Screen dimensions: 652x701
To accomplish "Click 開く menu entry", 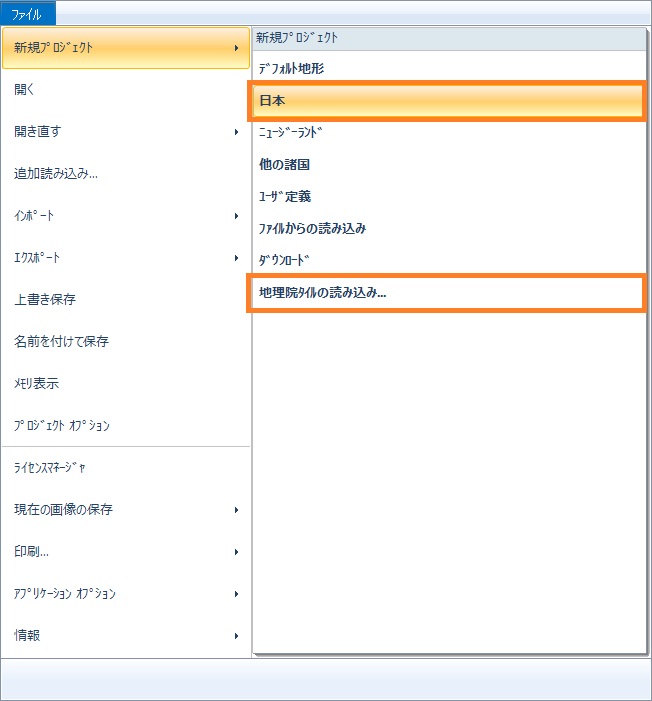I will pos(126,89).
